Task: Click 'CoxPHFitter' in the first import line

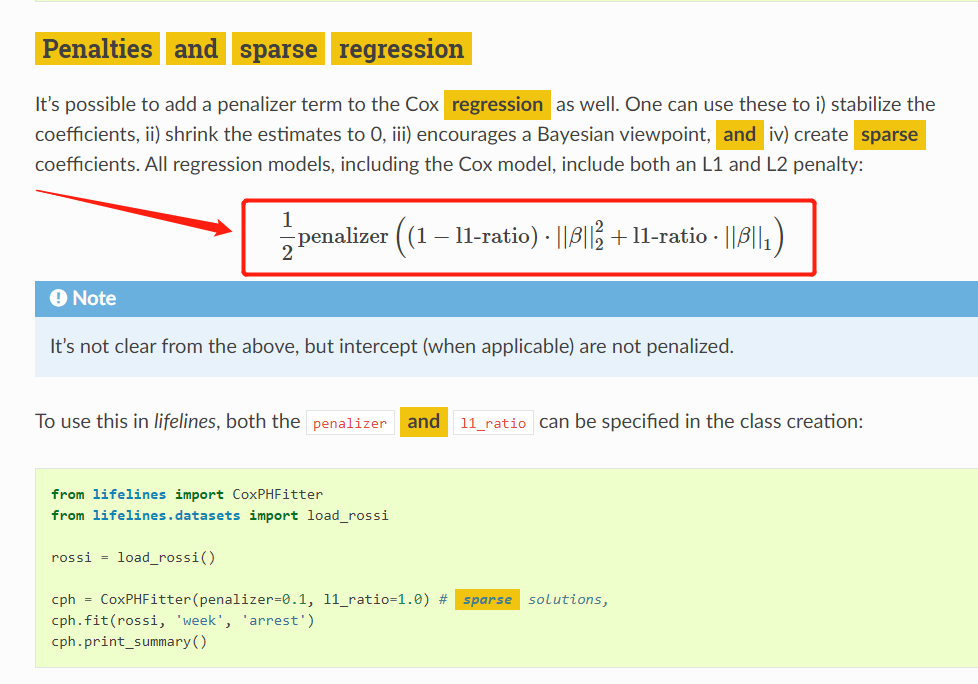Action: point(278,494)
